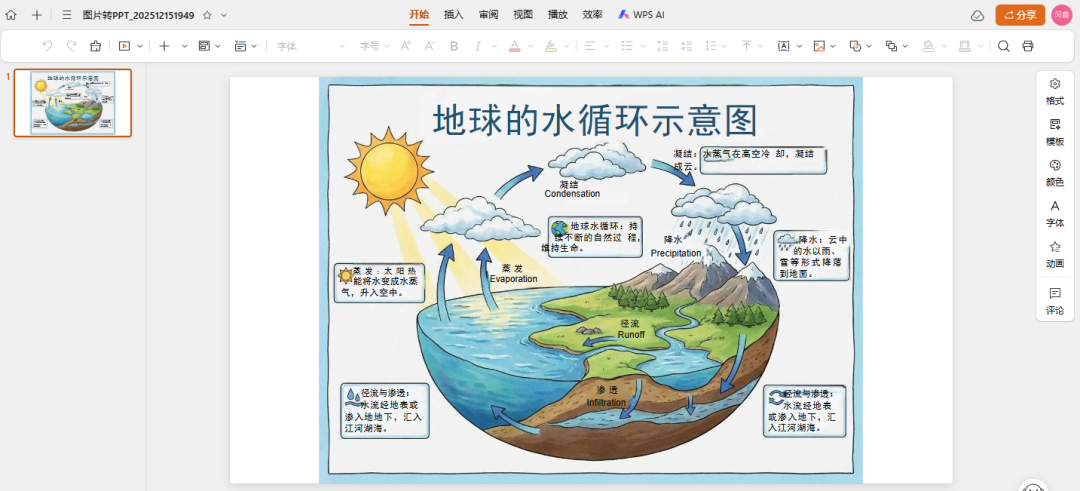Toggle italic formatting
Image resolution: width=1080 pixels, height=491 pixels.
coord(477,46)
